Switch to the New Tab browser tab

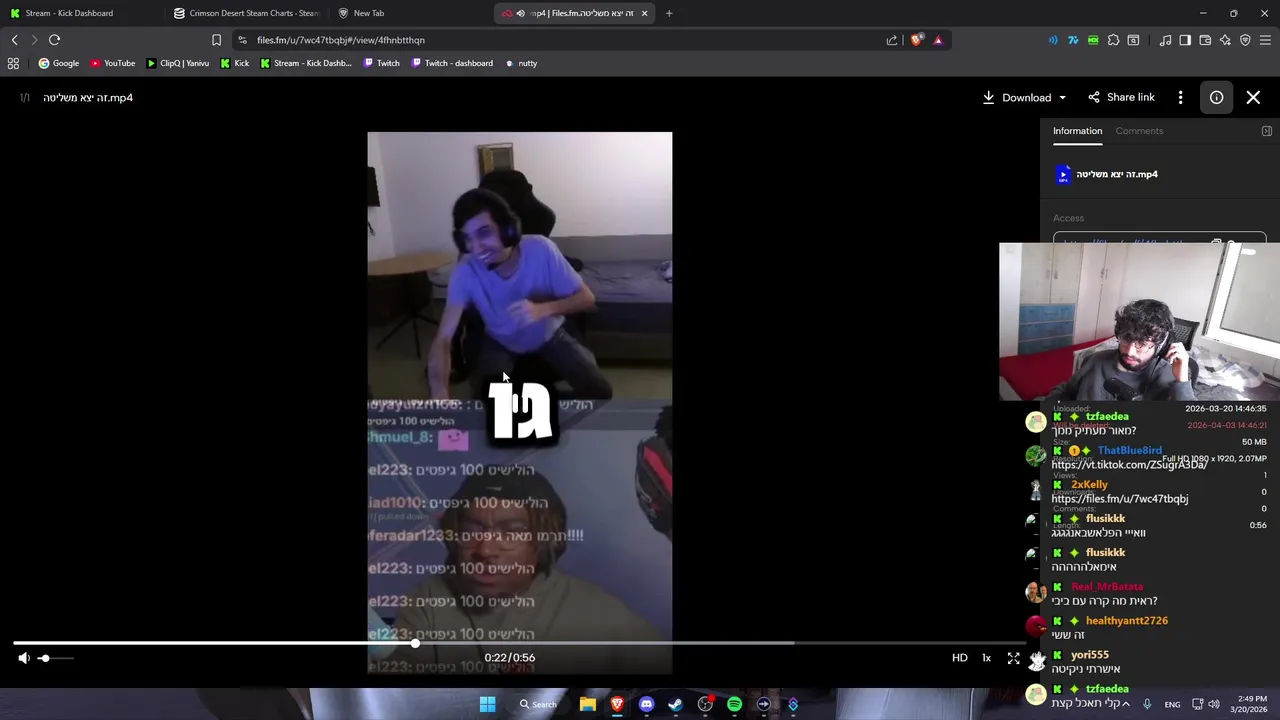click(x=410, y=13)
